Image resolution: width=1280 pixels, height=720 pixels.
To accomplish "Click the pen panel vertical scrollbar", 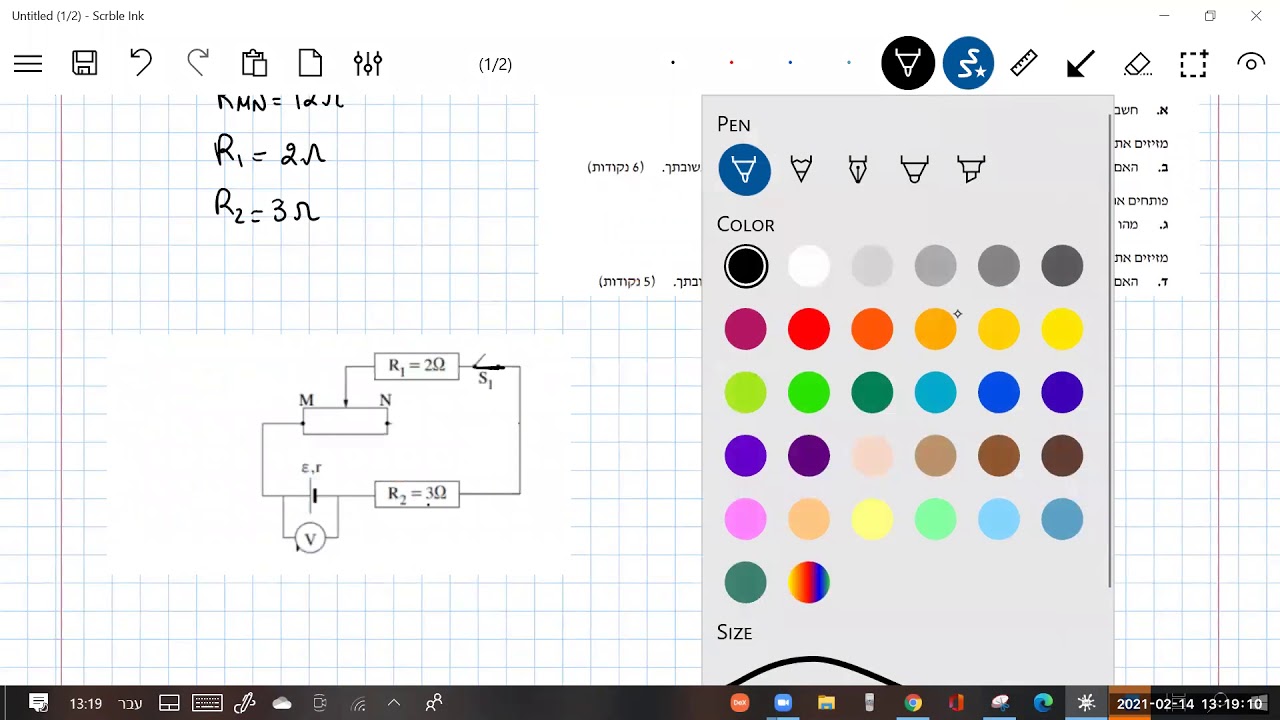I will point(1110,350).
